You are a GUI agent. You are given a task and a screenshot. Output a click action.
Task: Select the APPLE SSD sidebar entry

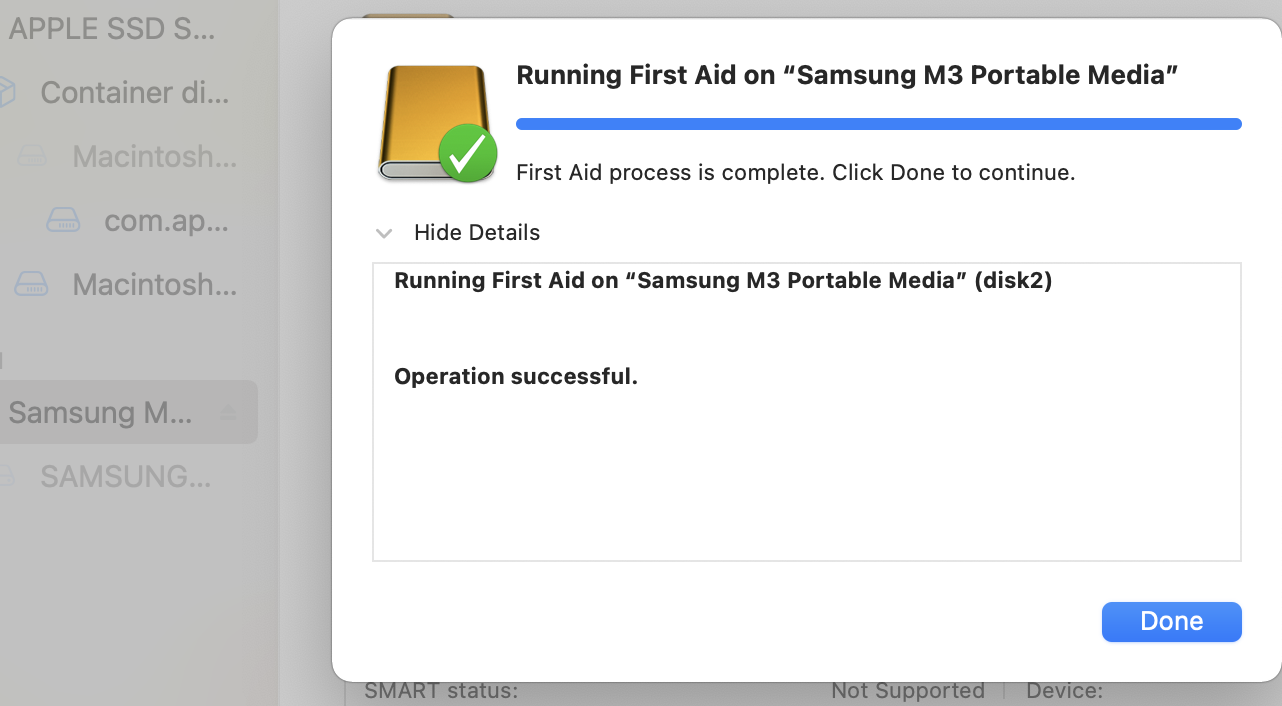(111, 29)
